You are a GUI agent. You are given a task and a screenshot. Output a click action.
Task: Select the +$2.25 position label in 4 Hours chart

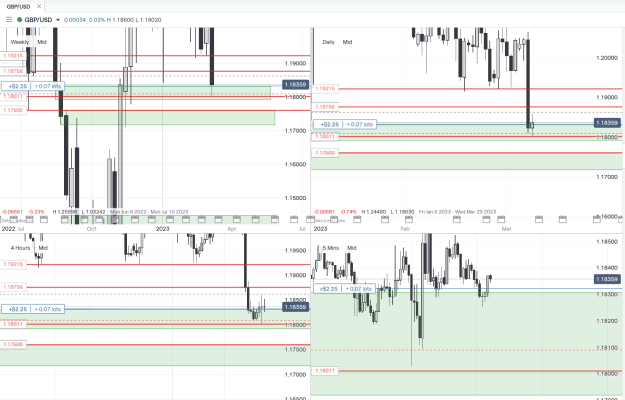pos(18,309)
